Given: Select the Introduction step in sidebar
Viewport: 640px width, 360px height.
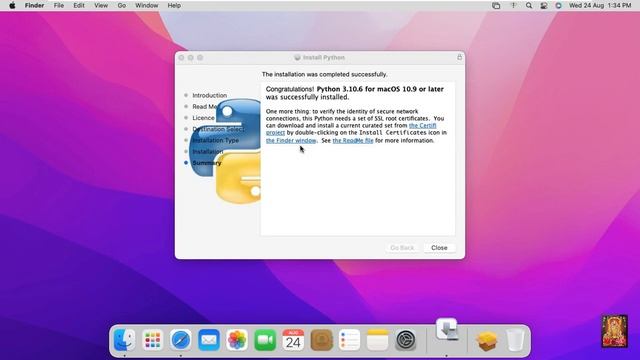Looking at the screenshot, I should [x=209, y=95].
